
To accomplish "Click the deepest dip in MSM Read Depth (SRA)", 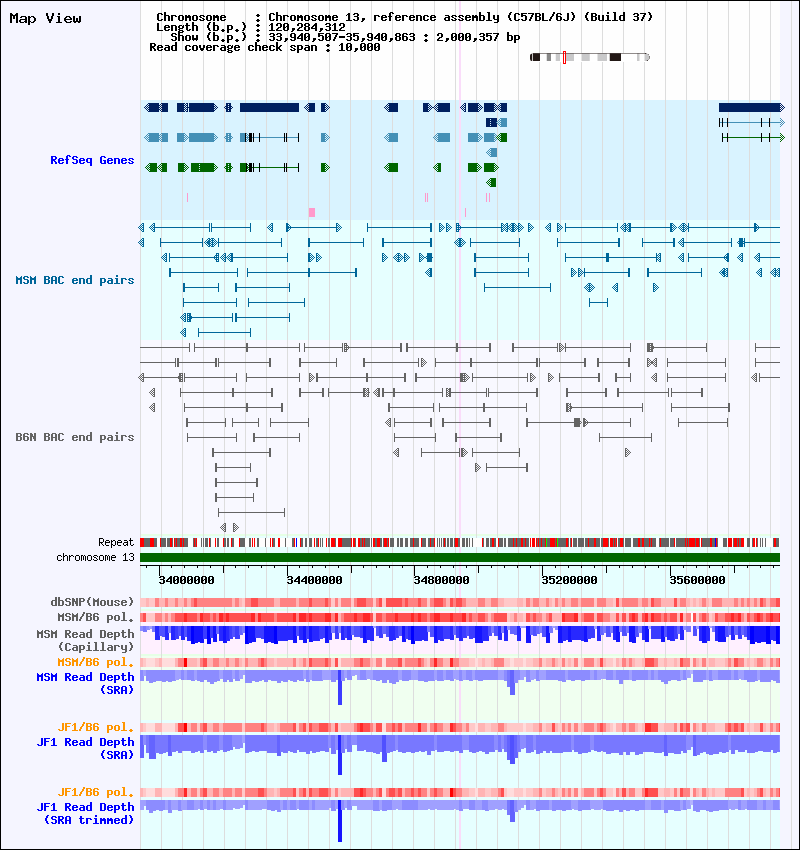I will tap(340, 687).
